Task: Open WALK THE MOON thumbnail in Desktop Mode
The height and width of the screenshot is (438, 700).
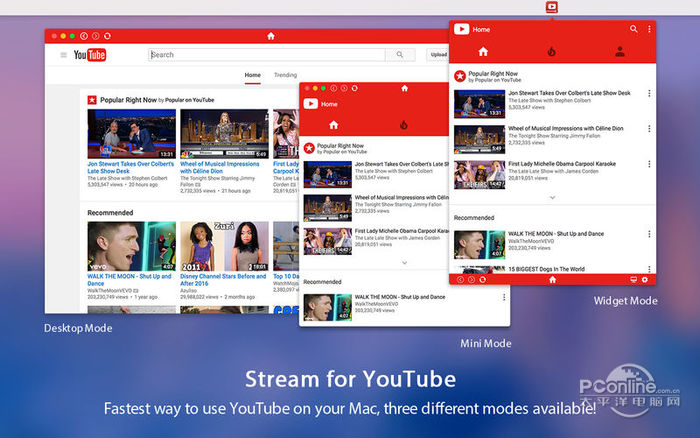Action: 131,246
